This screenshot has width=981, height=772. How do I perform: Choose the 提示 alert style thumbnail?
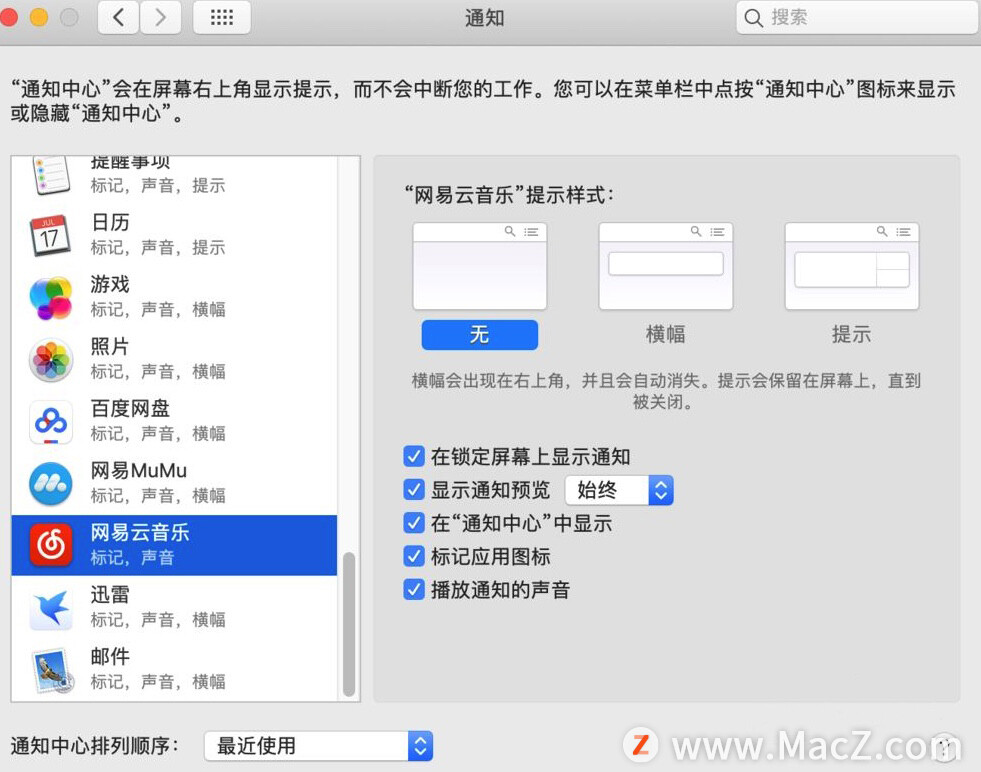(x=851, y=266)
